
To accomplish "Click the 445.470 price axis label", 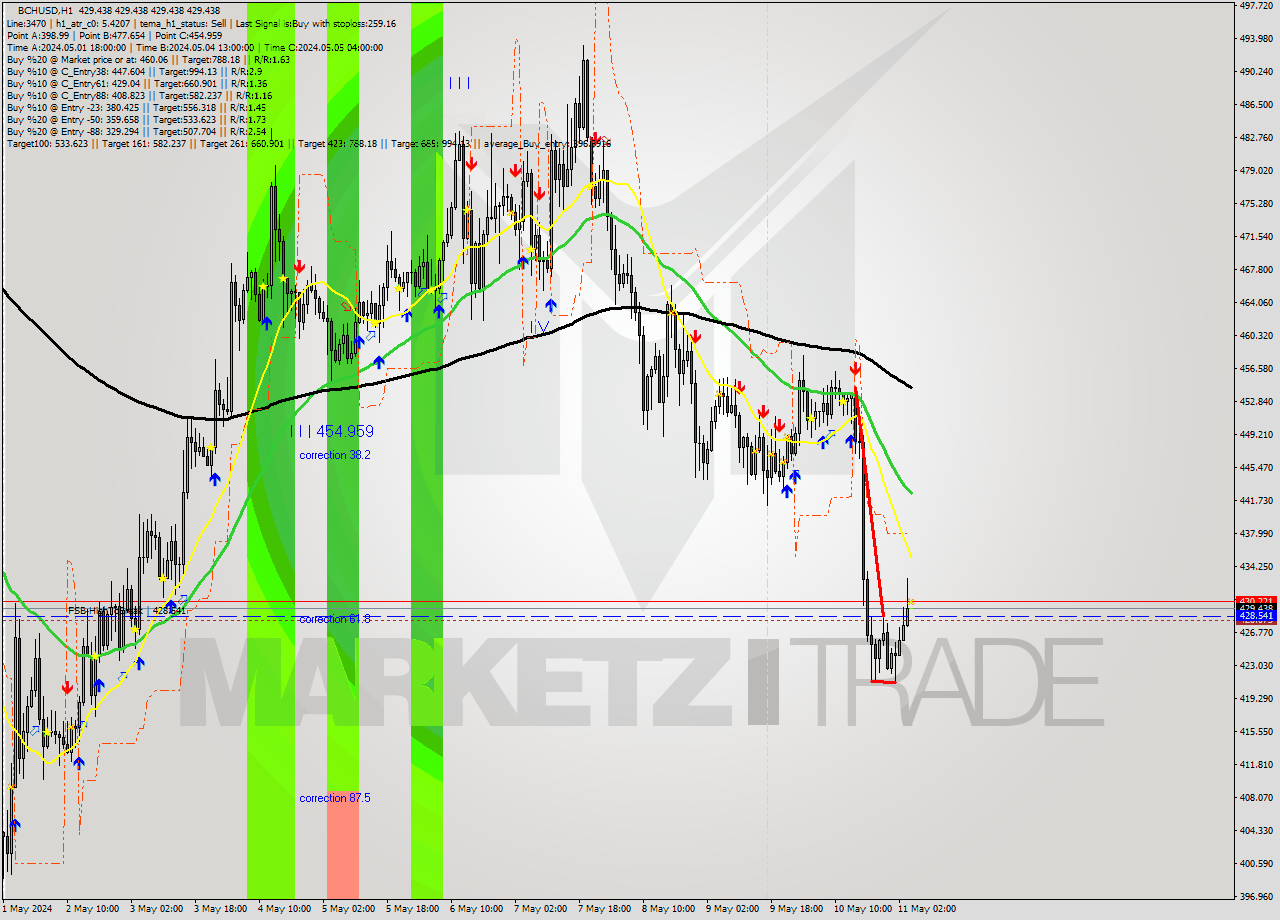I will (x=1255, y=468).
